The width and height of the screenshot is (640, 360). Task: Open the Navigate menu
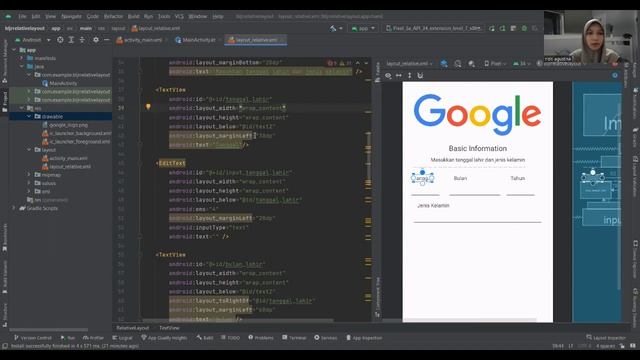pos(71,16)
